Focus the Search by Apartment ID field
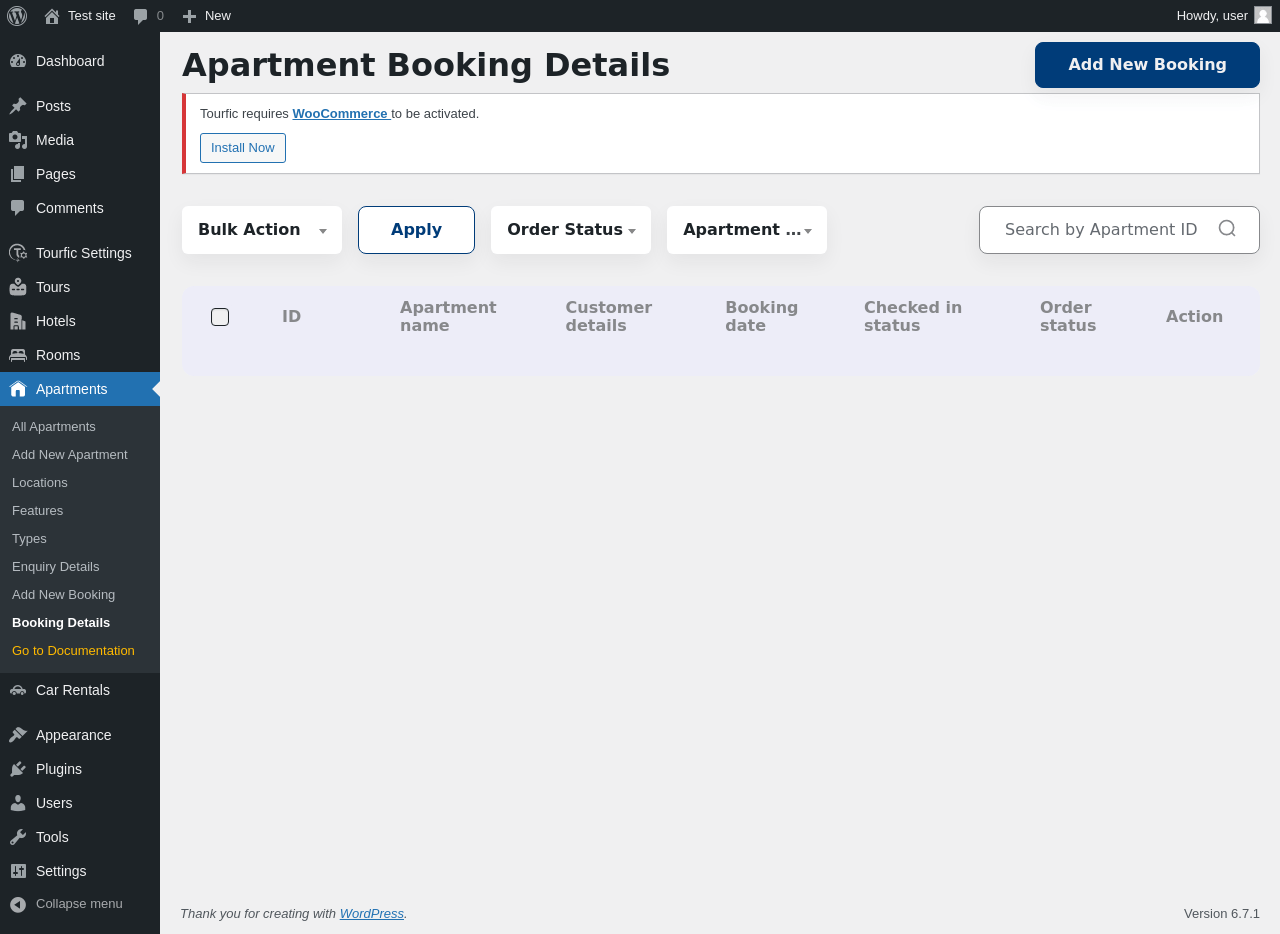1280x934 pixels. click(1100, 230)
